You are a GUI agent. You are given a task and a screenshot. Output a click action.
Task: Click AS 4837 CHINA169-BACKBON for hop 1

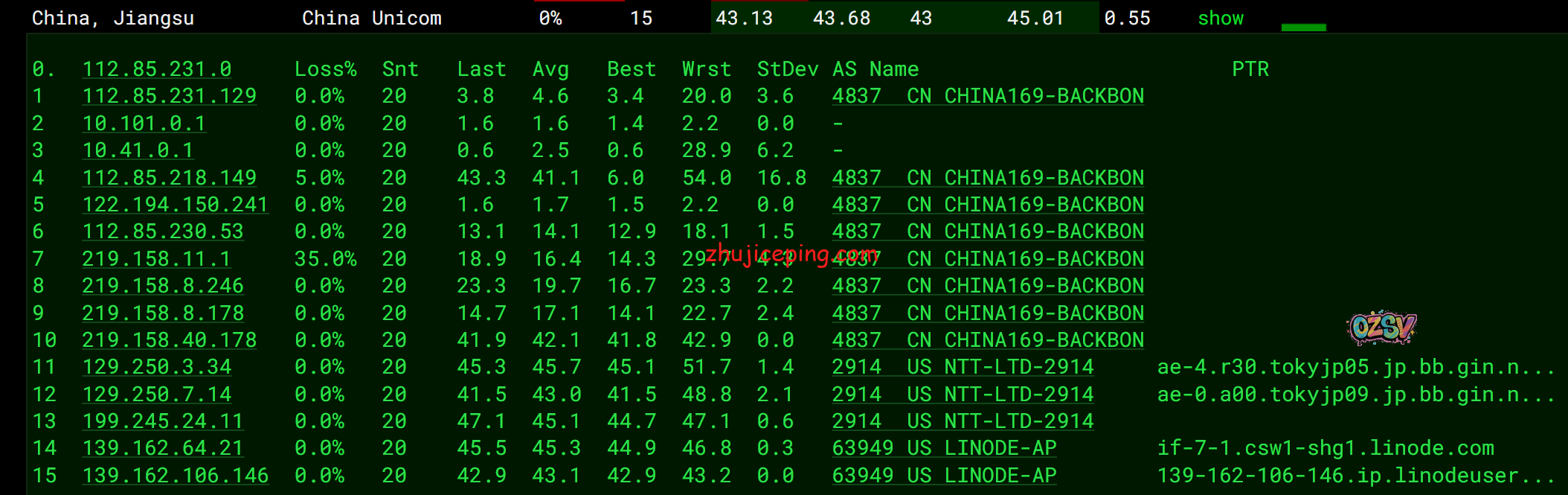pos(987,96)
